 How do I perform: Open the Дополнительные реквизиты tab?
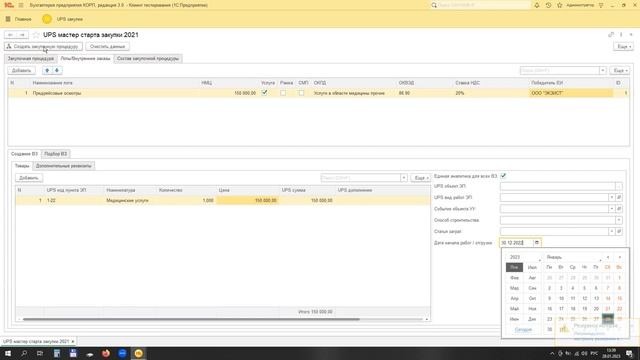click(63, 166)
